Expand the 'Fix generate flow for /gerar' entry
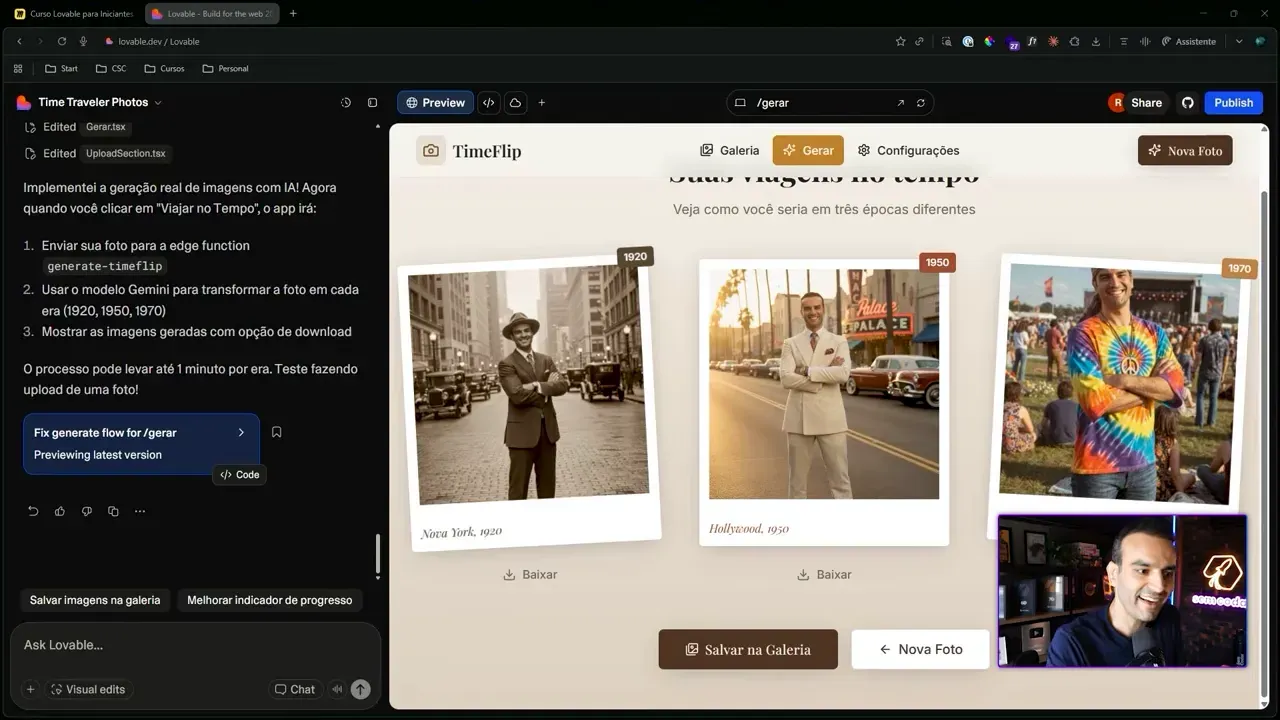1280x720 pixels. (240, 432)
